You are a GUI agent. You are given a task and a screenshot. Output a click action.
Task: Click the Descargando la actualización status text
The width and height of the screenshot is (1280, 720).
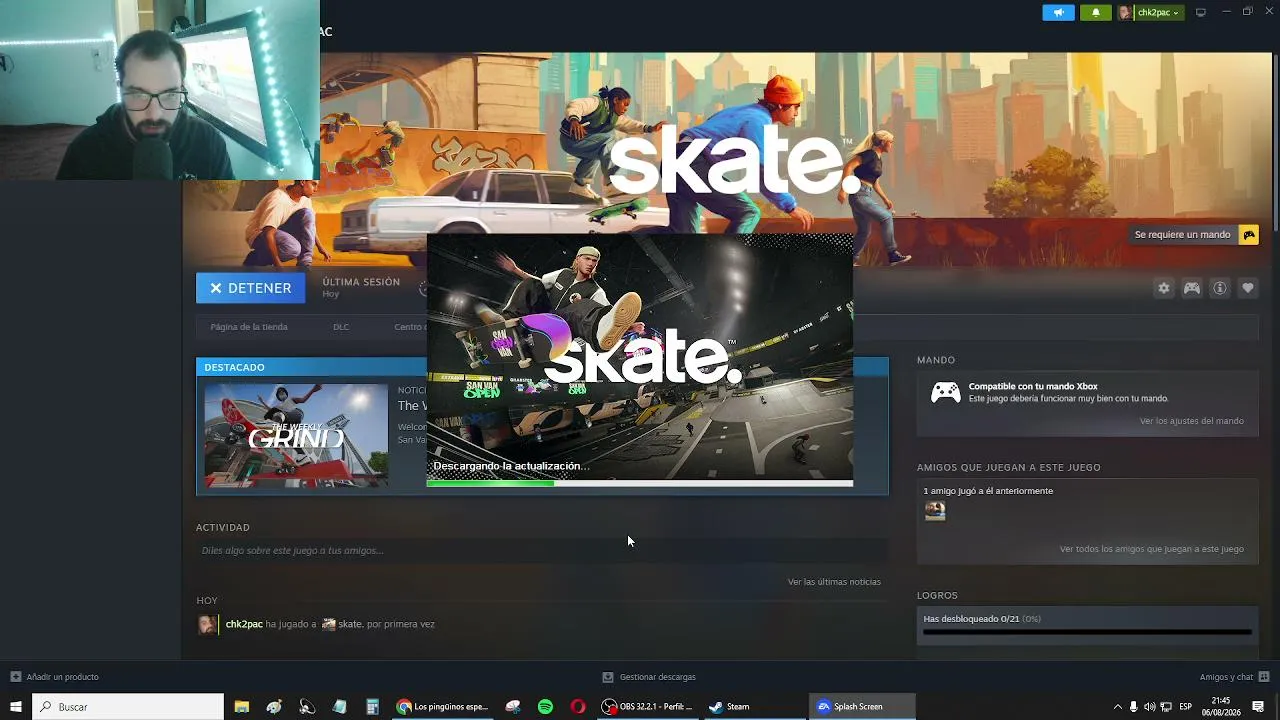pos(511,466)
